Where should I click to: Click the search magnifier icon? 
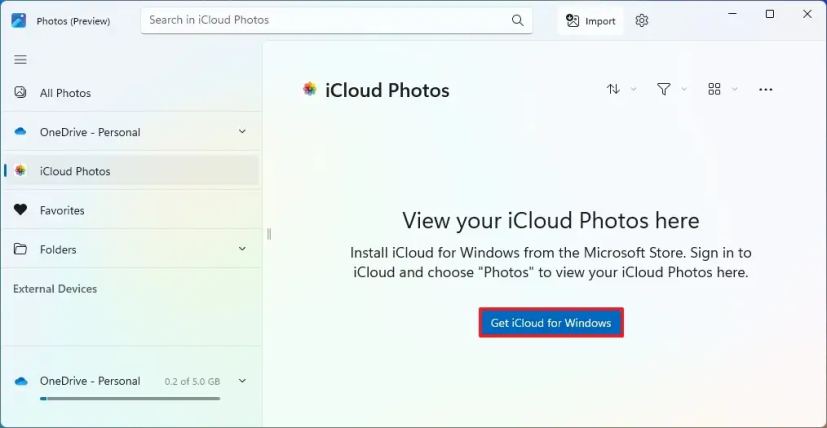pyautogui.click(x=517, y=20)
